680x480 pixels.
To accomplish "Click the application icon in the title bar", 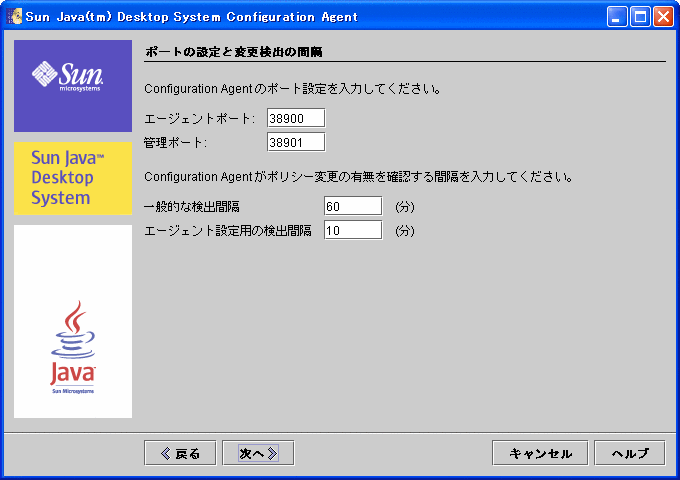I will (x=14, y=16).
